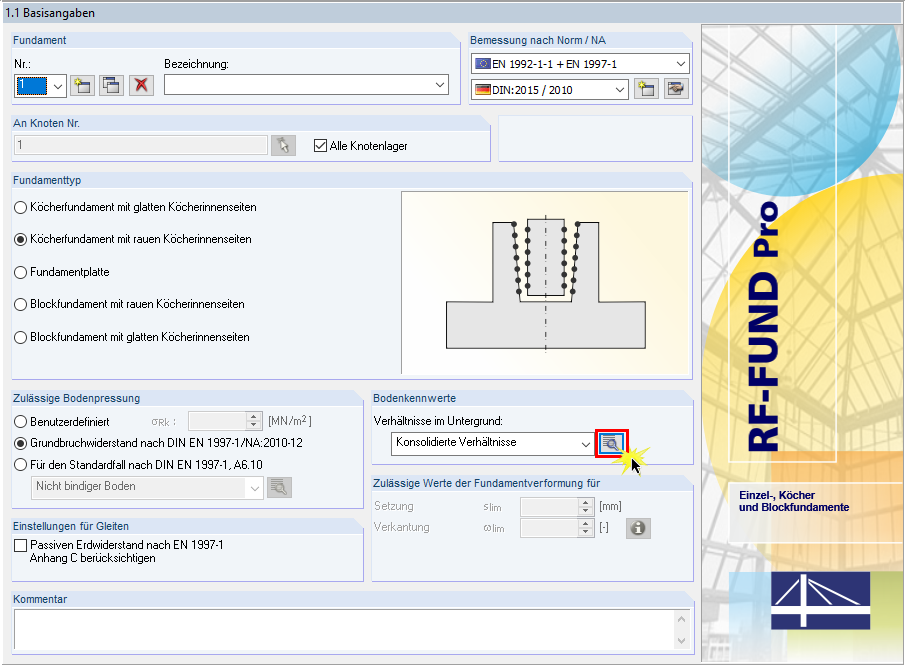
Task: Create a new foundation with the folder icon
Action: point(83,85)
